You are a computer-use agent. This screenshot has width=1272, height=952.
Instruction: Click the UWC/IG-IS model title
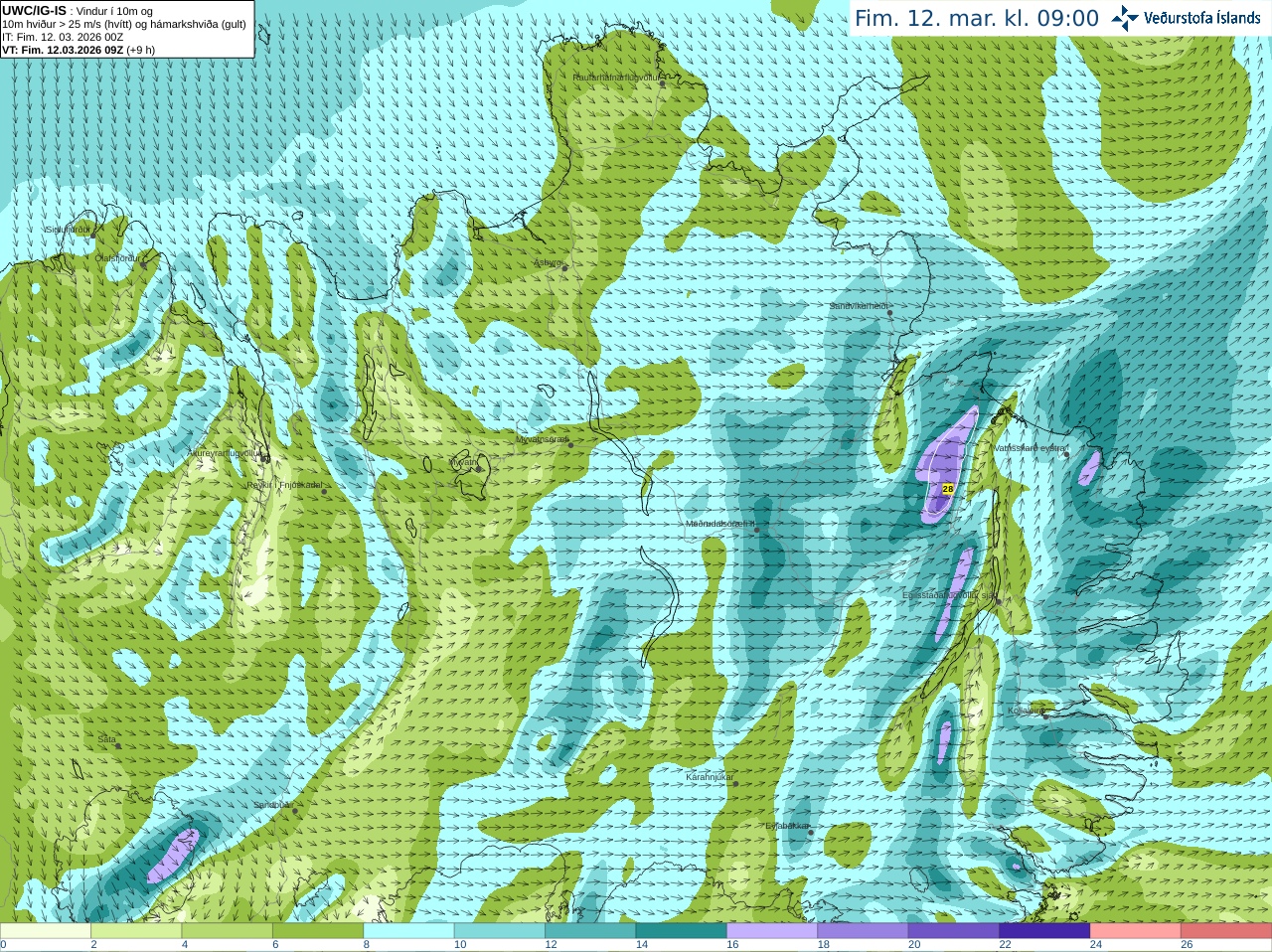click(x=34, y=10)
